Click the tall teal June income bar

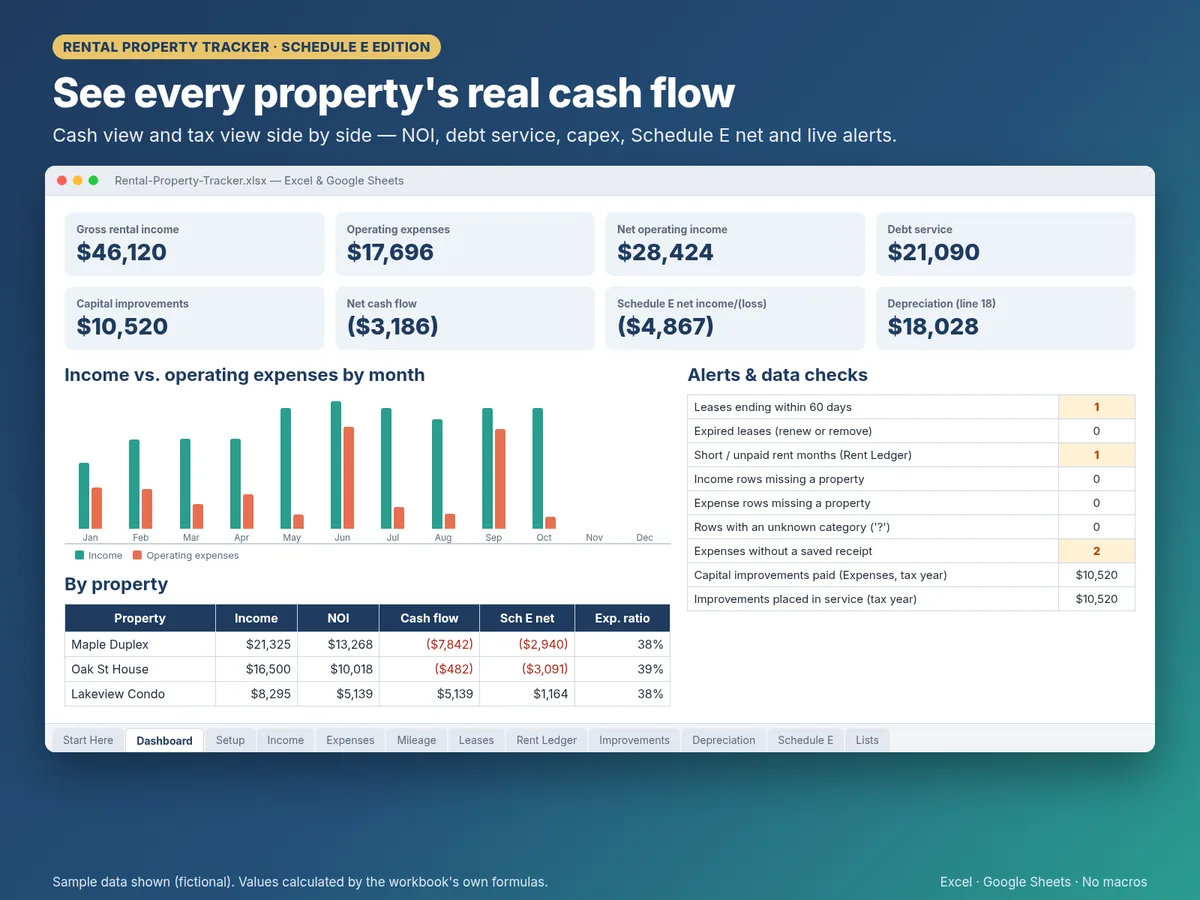pos(336,465)
